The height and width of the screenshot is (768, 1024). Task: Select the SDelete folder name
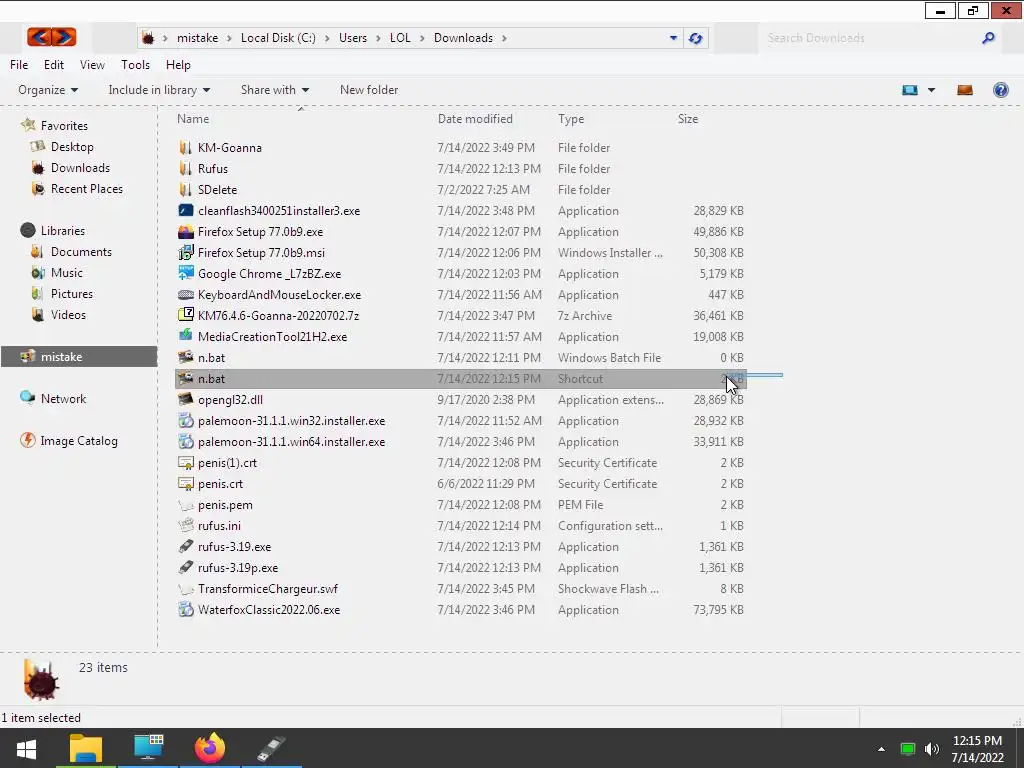click(217, 189)
